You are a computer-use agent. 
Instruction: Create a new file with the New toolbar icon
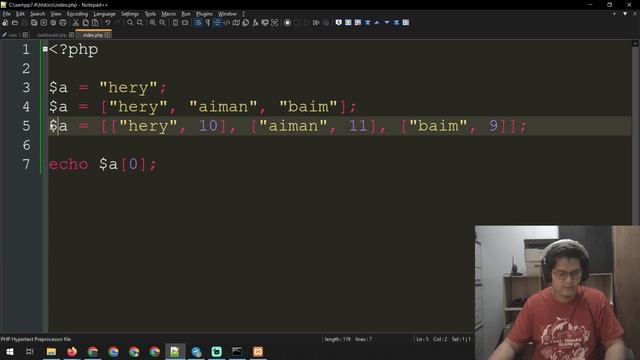(5, 23)
